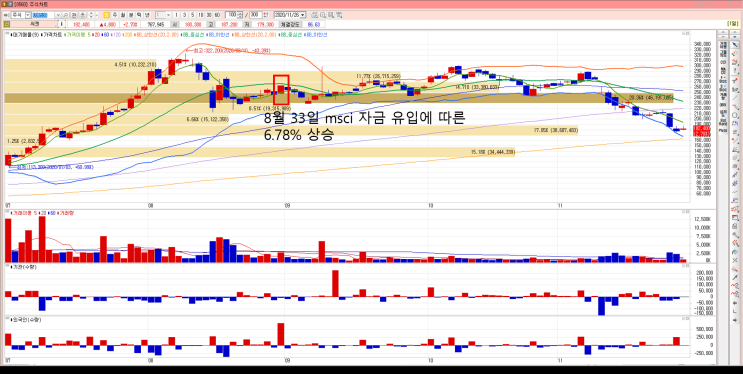Switch chart to 틱 tick period
Screen dimensions: 743x374
point(139,15)
